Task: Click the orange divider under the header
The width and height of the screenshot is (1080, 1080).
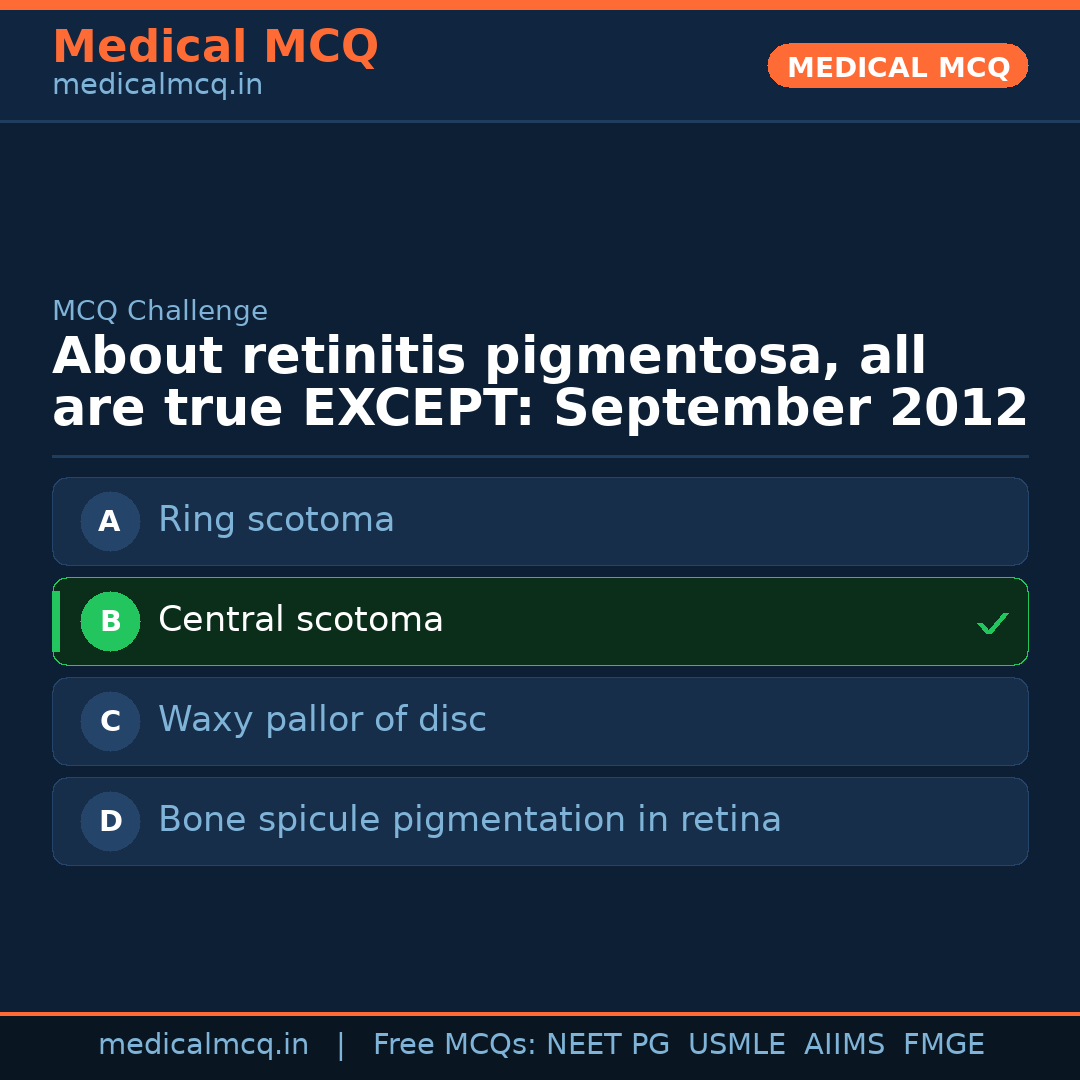Action: coord(540,122)
